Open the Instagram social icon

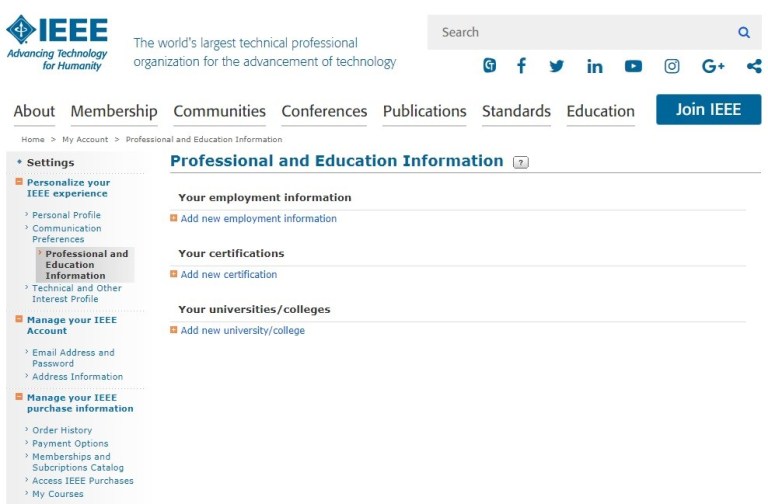click(672, 66)
